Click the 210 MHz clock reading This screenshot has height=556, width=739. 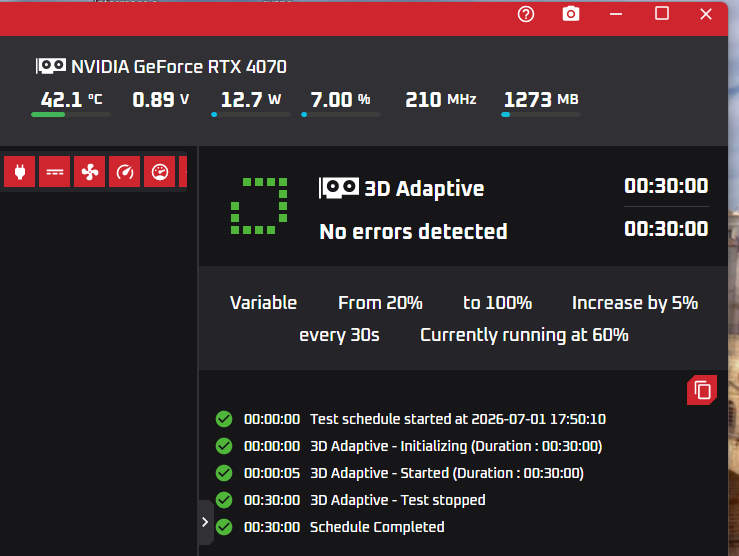point(441,99)
